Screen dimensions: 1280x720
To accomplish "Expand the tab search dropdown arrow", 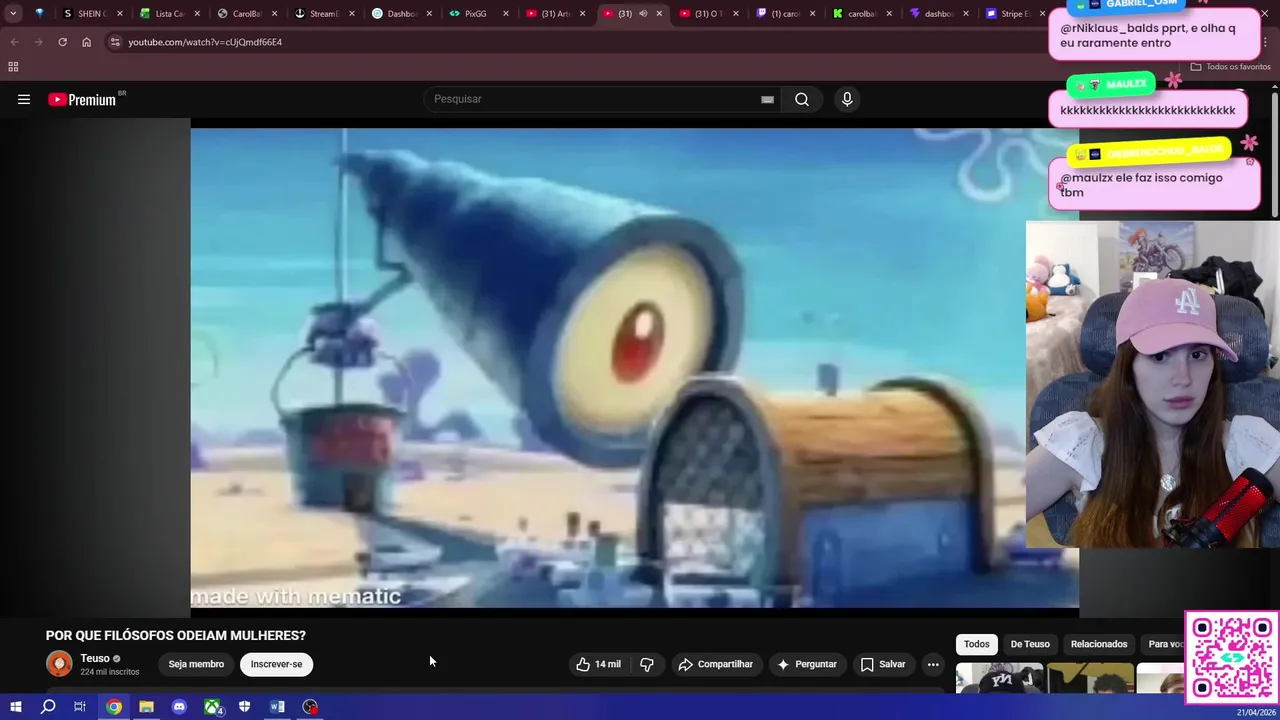I will coord(13,14).
